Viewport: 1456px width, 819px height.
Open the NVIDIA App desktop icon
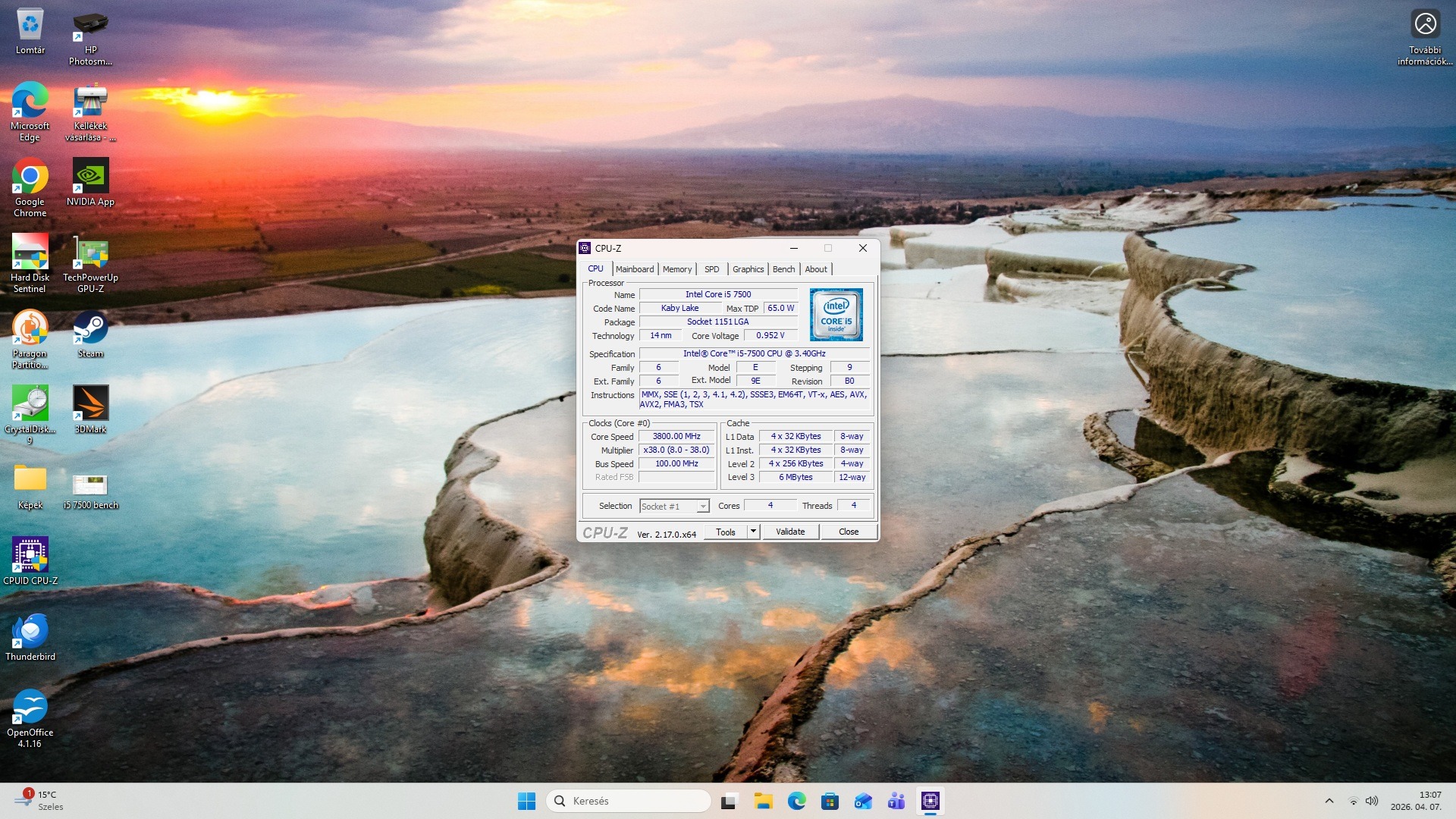pos(90,177)
